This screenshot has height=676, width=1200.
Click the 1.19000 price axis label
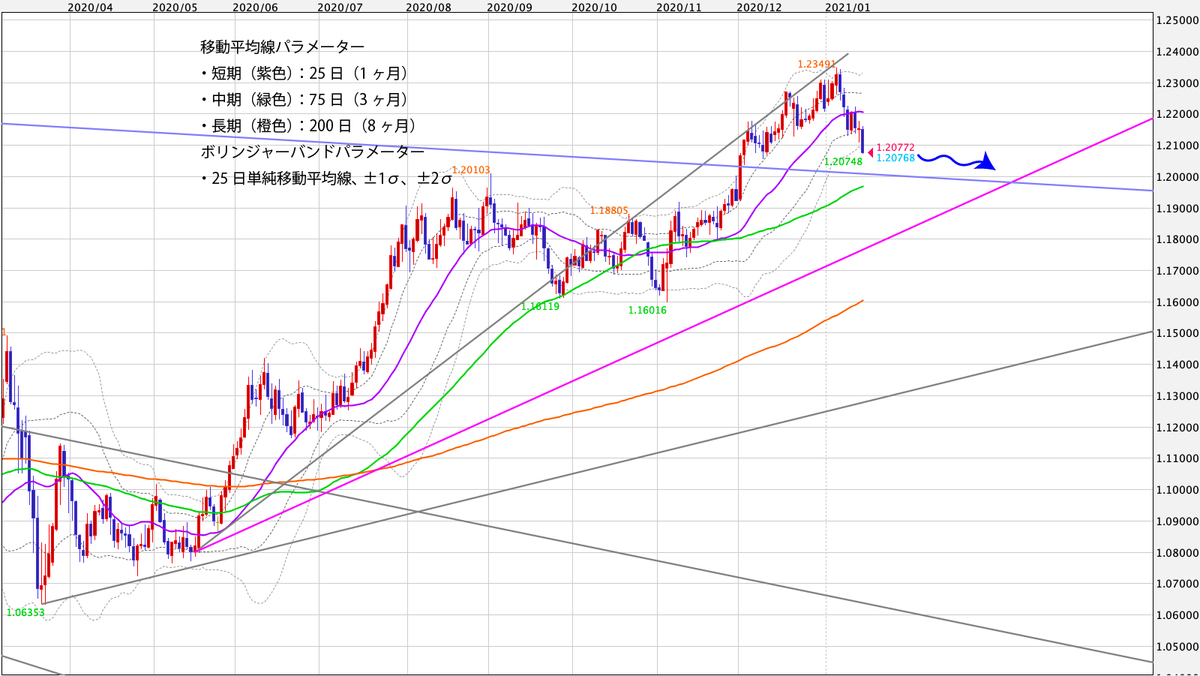(1176, 208)
